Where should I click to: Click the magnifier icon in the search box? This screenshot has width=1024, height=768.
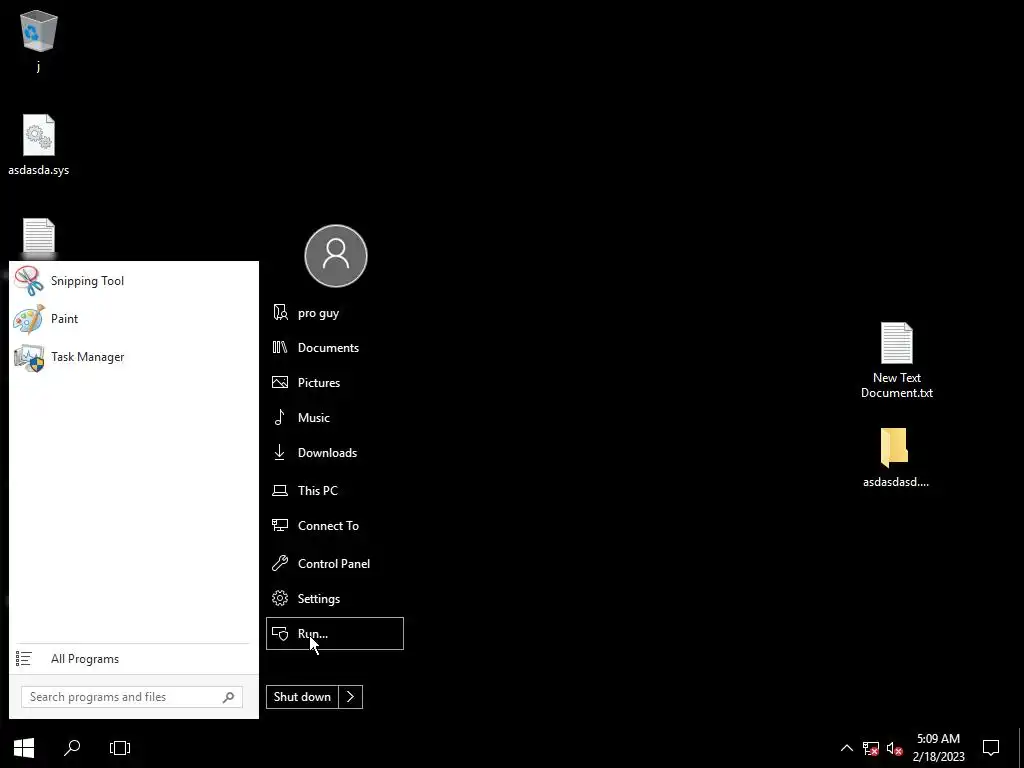(229, 697)
